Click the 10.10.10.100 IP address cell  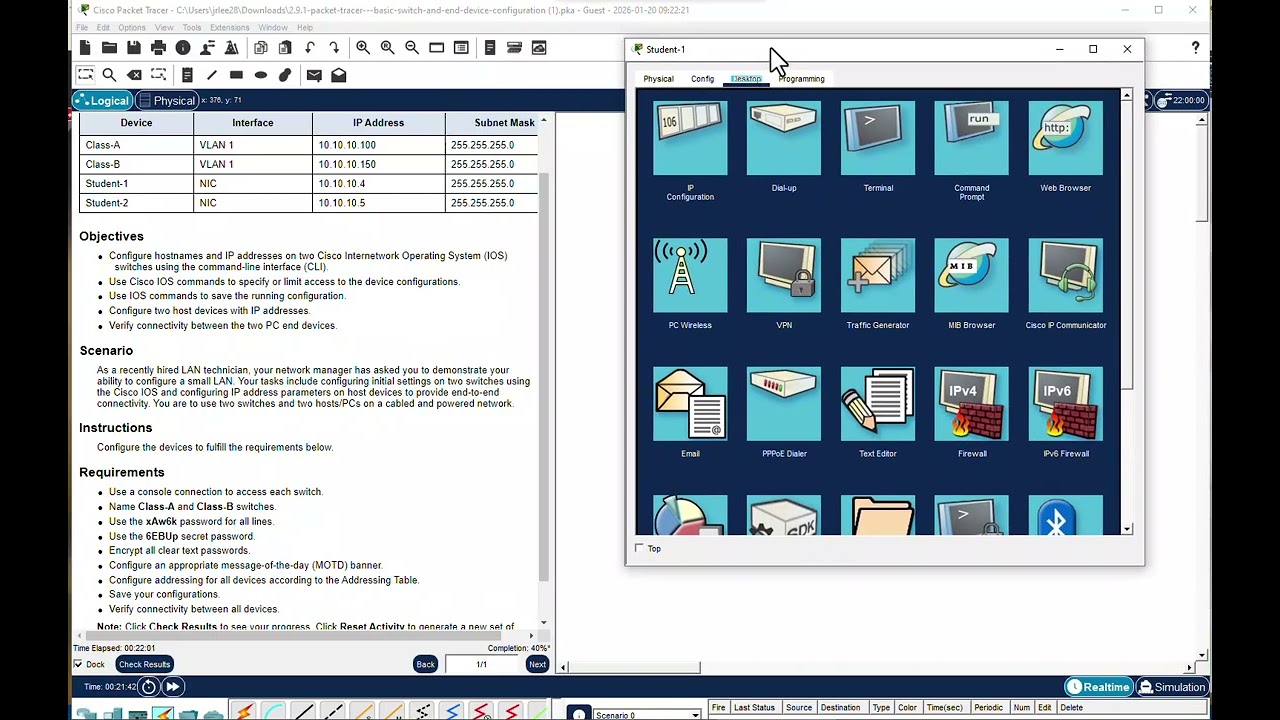pos(379,145)
